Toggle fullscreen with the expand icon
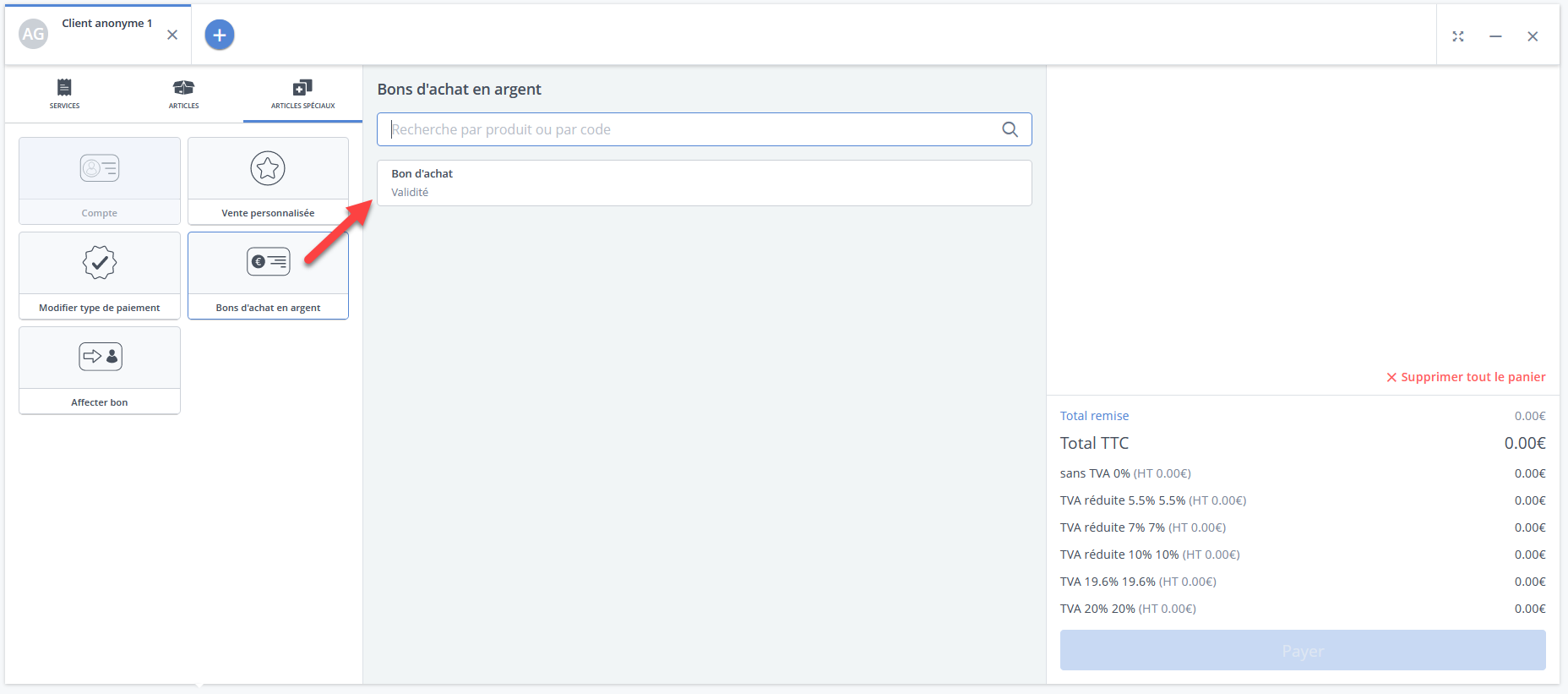 [1458, 36]
